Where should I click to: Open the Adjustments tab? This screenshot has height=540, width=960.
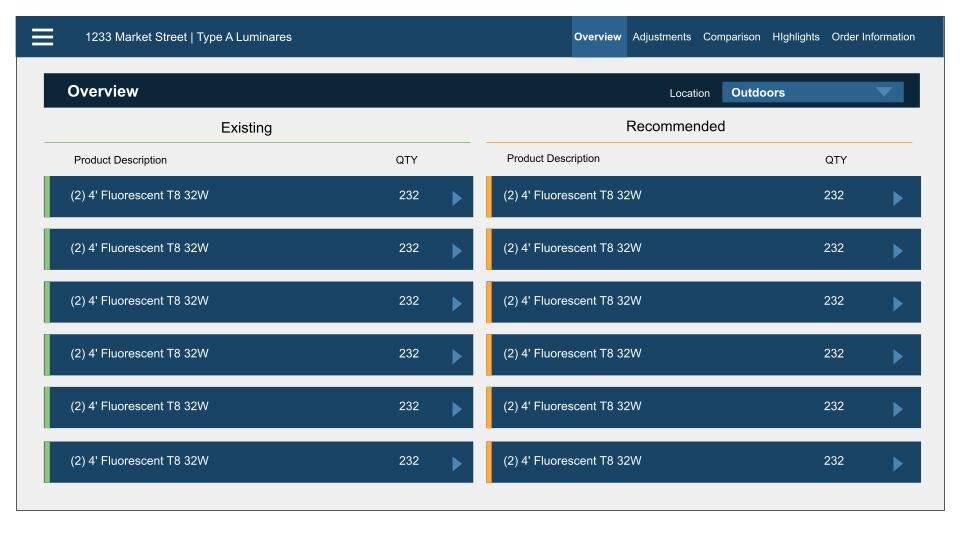[661, 37]
